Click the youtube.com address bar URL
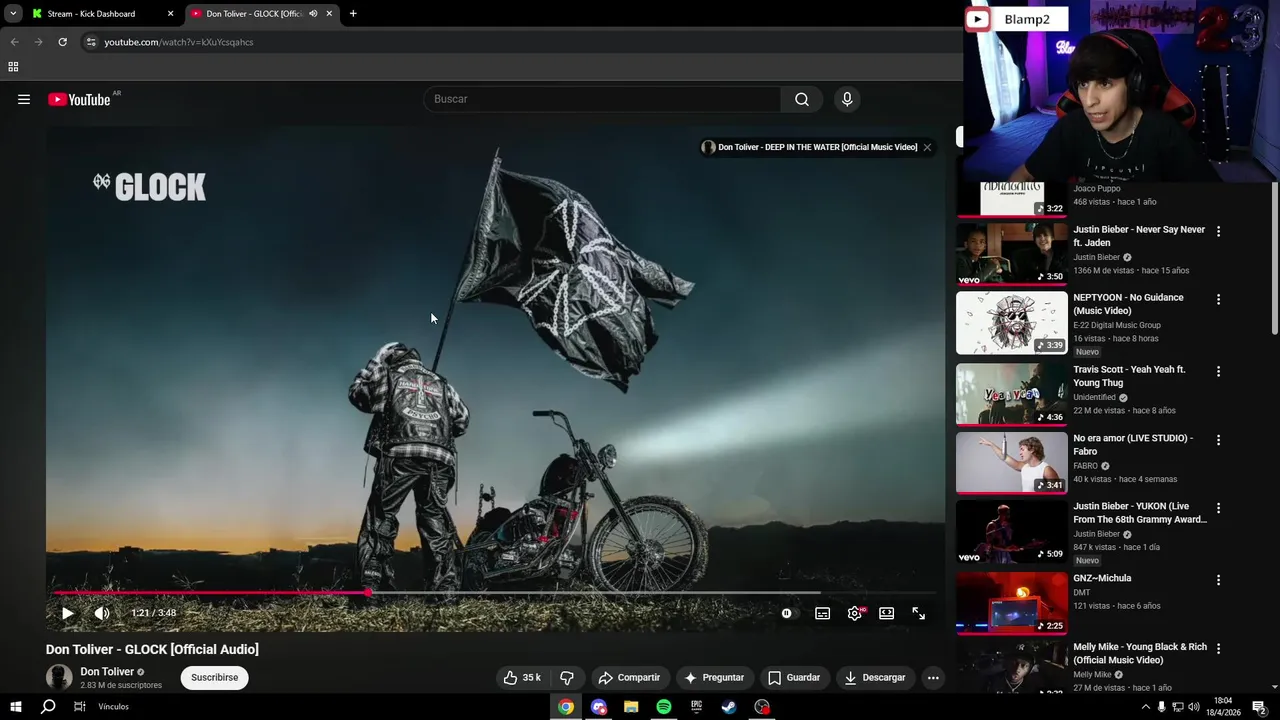 coord(179,42)
